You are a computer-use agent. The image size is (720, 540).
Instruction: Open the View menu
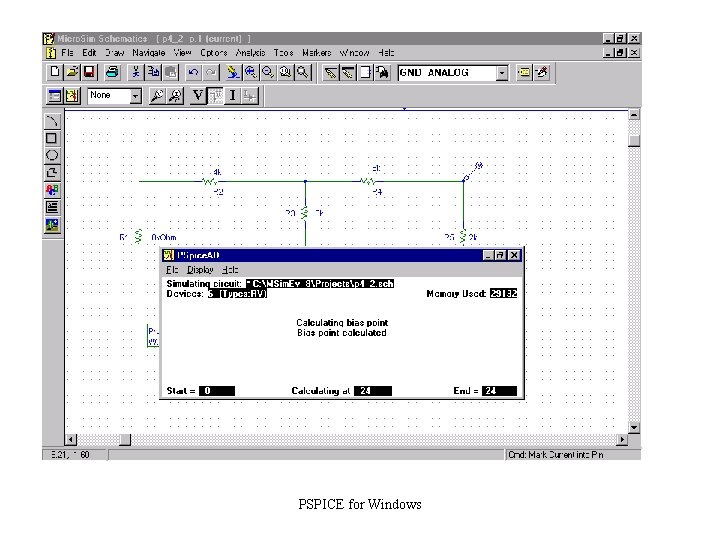click(x=182, y=52)
